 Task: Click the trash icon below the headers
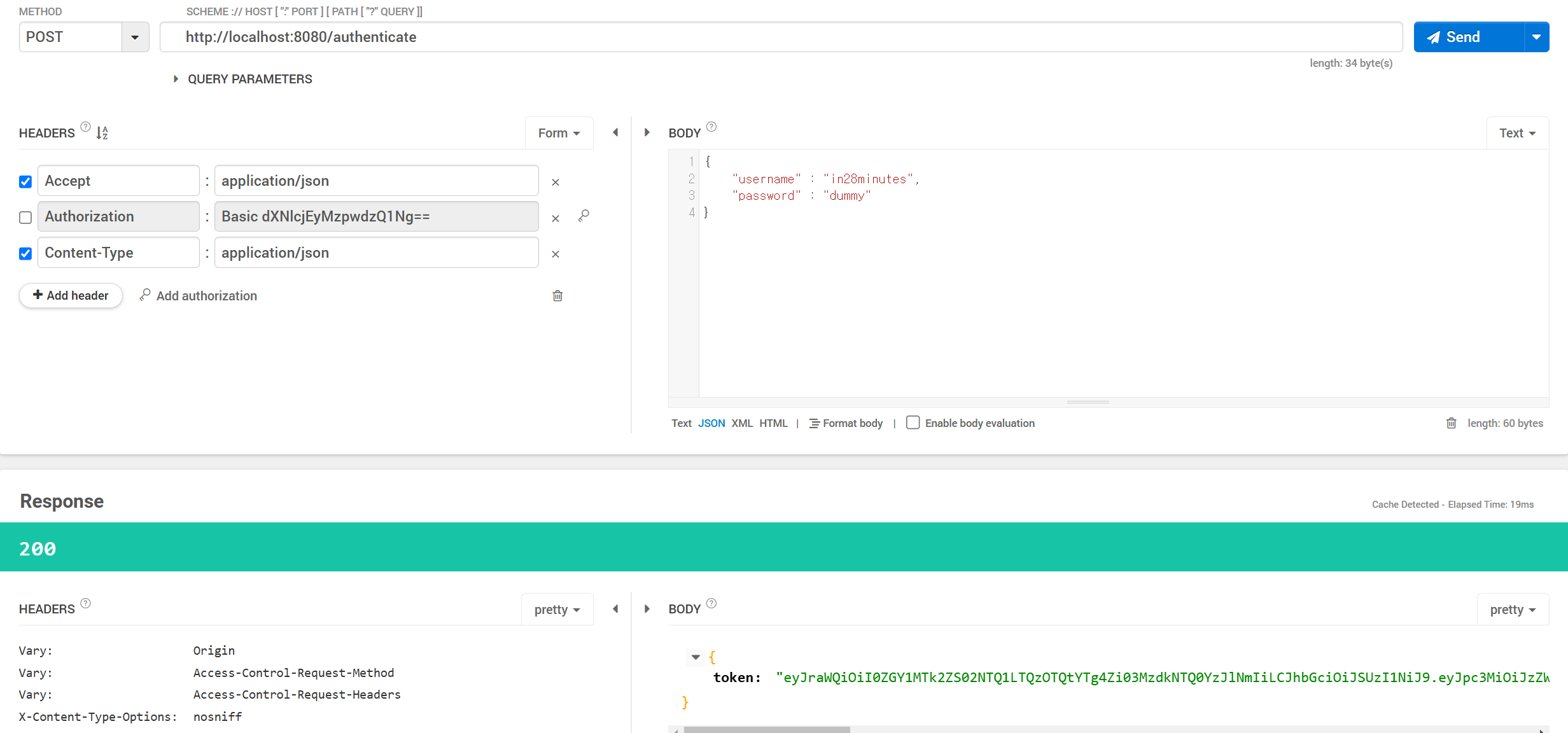(x=557, y=296)
